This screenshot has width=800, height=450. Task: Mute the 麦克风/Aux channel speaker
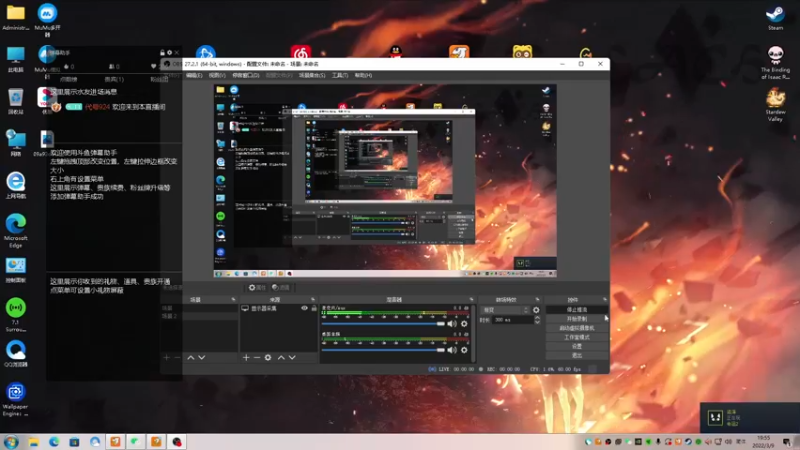(452, 323)
